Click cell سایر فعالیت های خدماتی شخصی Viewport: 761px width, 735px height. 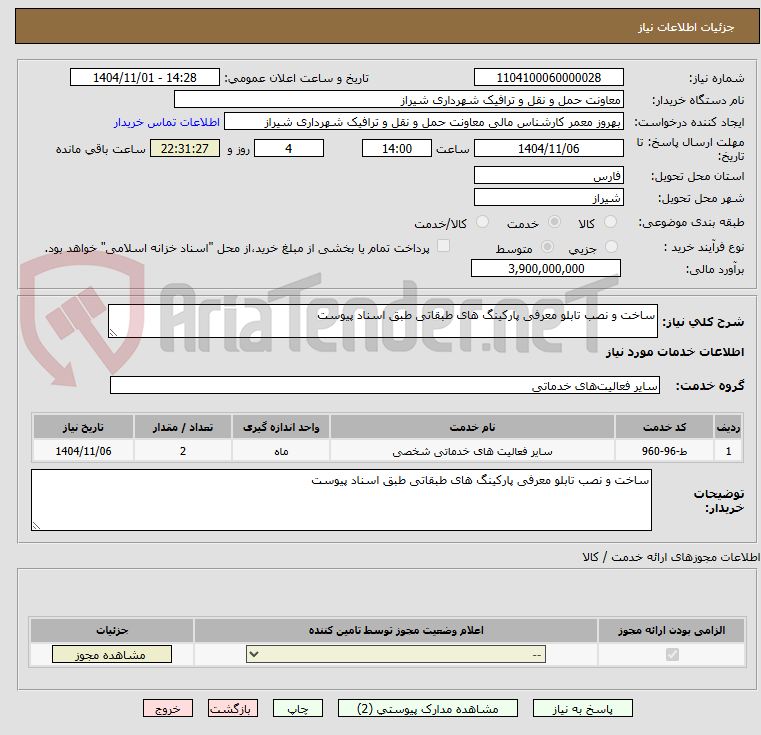point(472,451)
